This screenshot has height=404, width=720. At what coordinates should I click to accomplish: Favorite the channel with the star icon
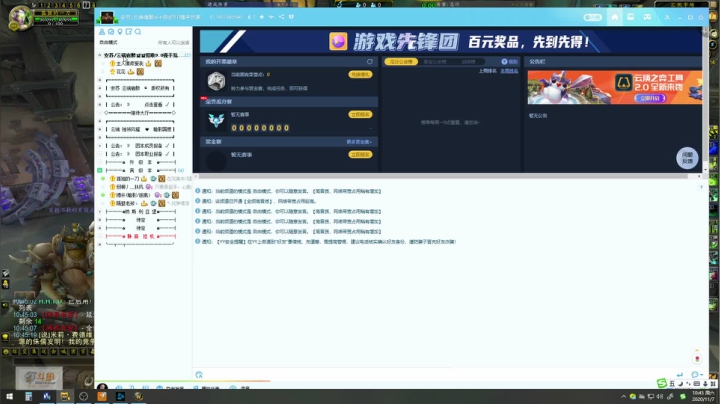[x=262, y=17]
